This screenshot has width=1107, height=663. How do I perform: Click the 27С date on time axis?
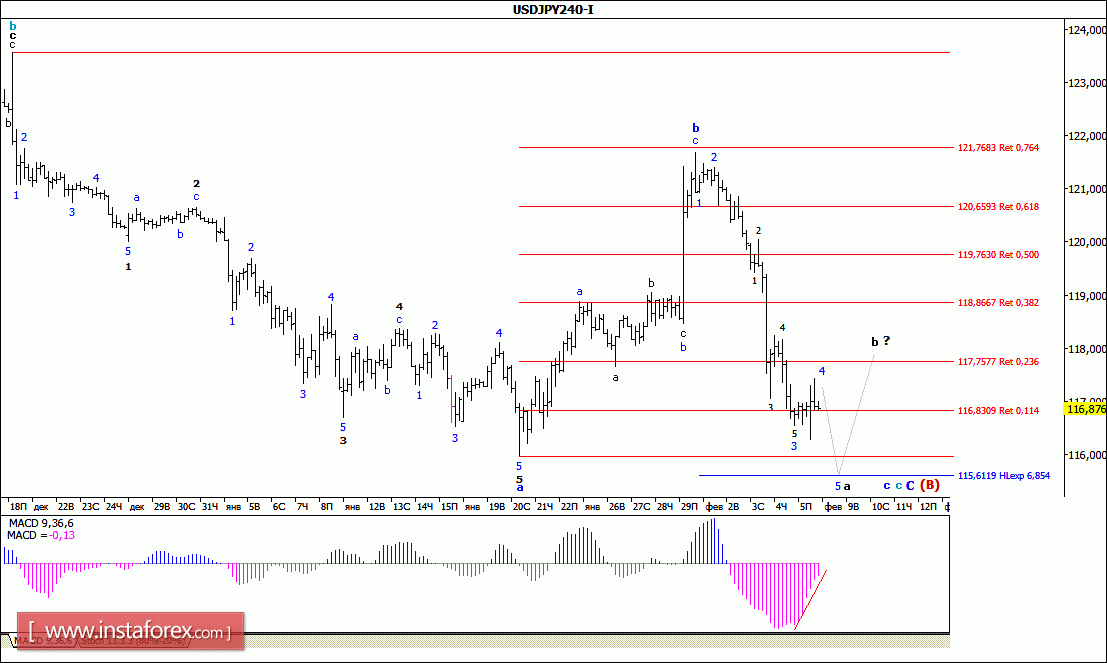click(x=641, y=506)
